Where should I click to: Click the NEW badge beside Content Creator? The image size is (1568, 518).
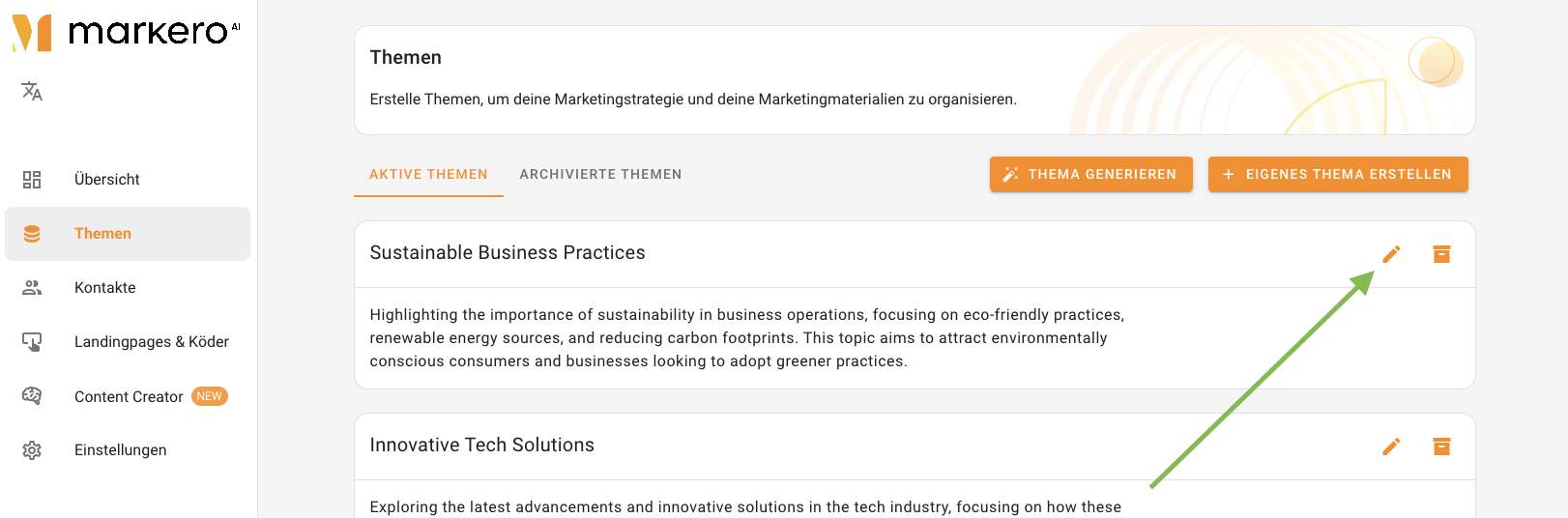point(210,396)
